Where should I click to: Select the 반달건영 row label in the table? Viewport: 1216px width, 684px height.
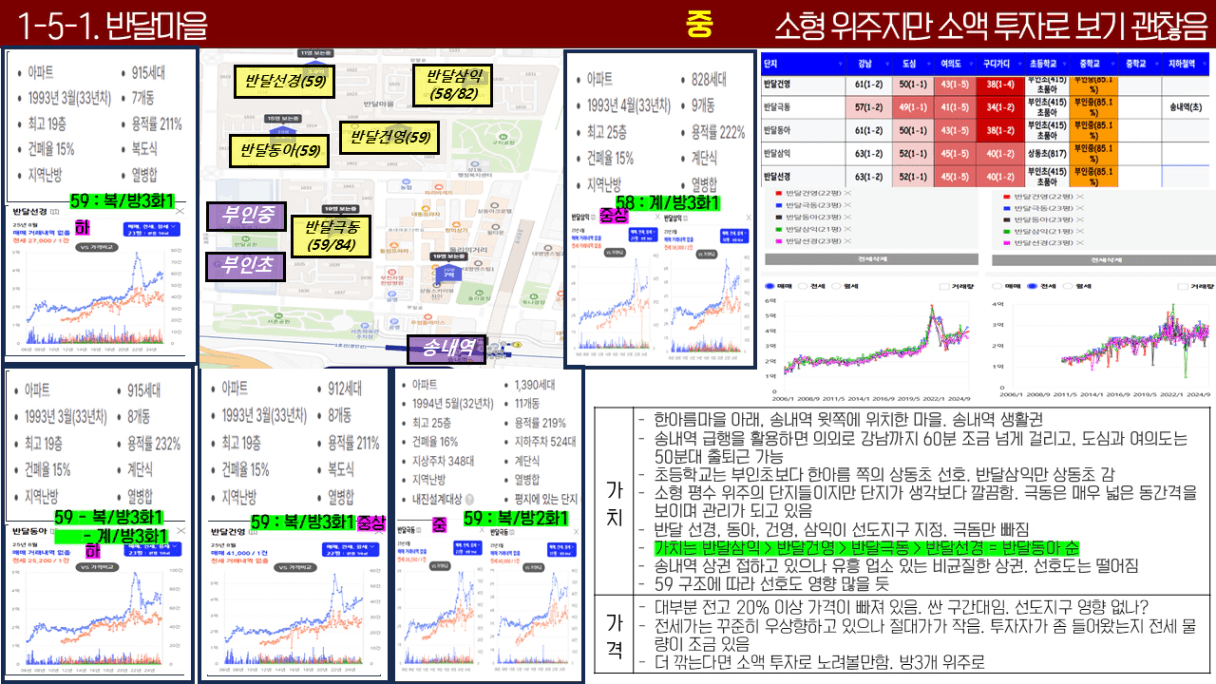[x=777, y=82]
